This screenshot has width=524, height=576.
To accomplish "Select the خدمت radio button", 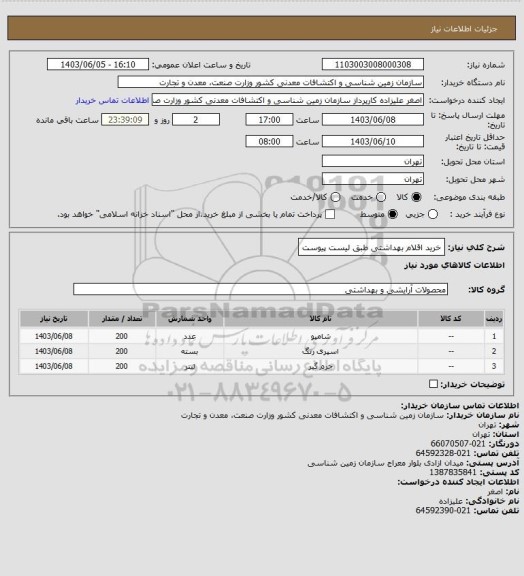I will coord(381,197).
